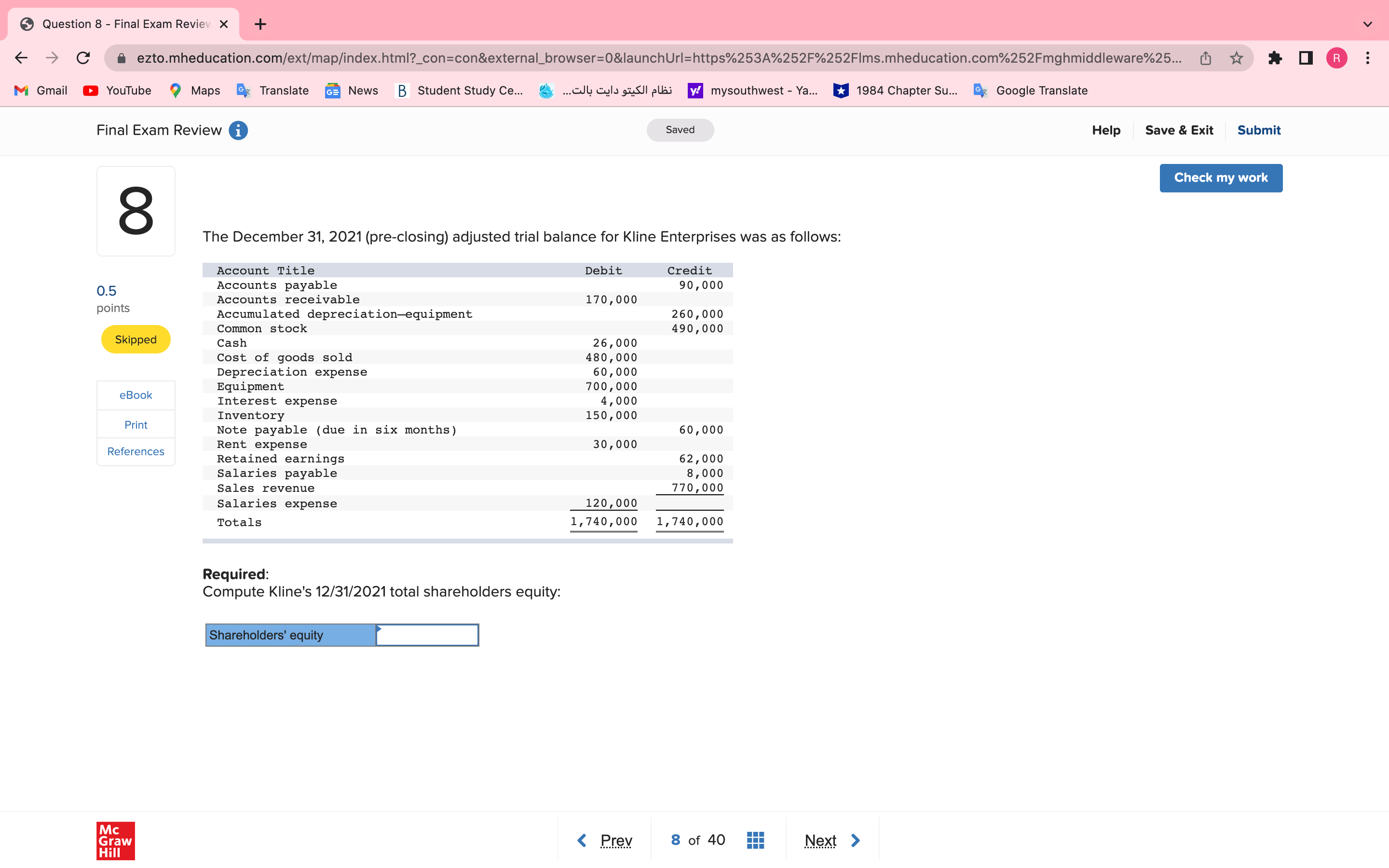Open Gmail from the bookmarks bar

point(40,90)
